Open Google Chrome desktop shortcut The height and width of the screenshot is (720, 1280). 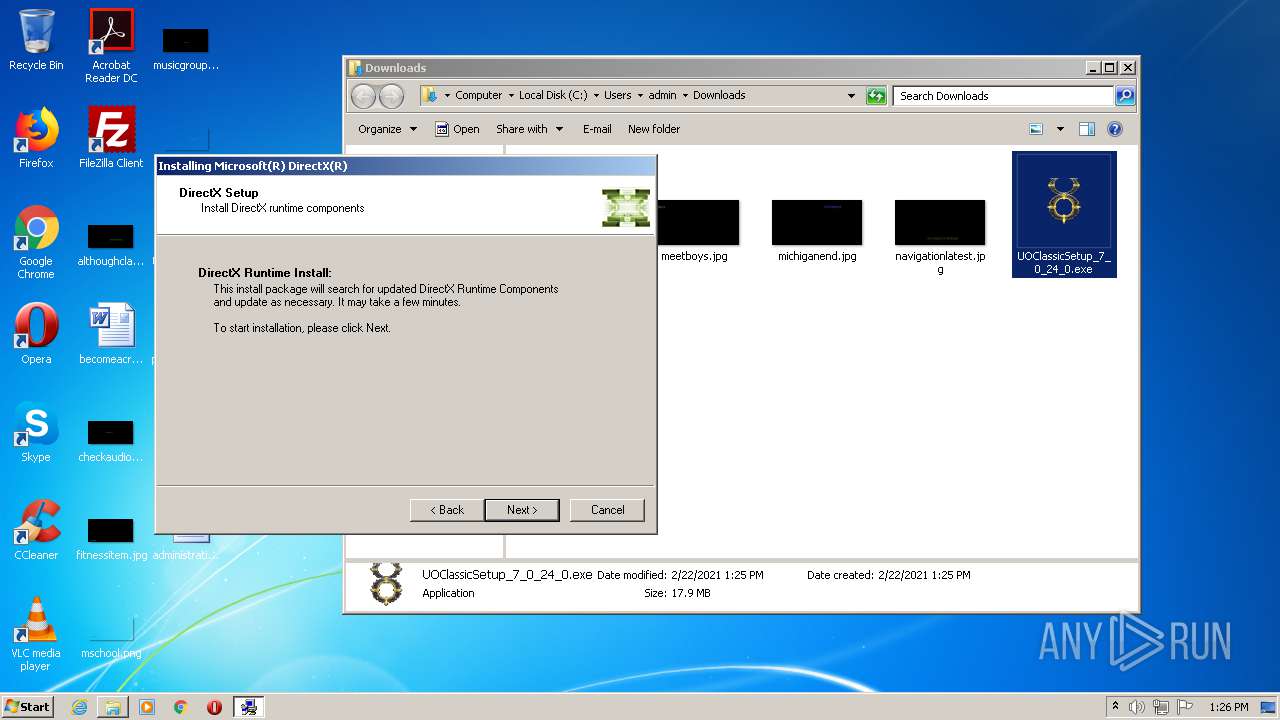(36, 242)
